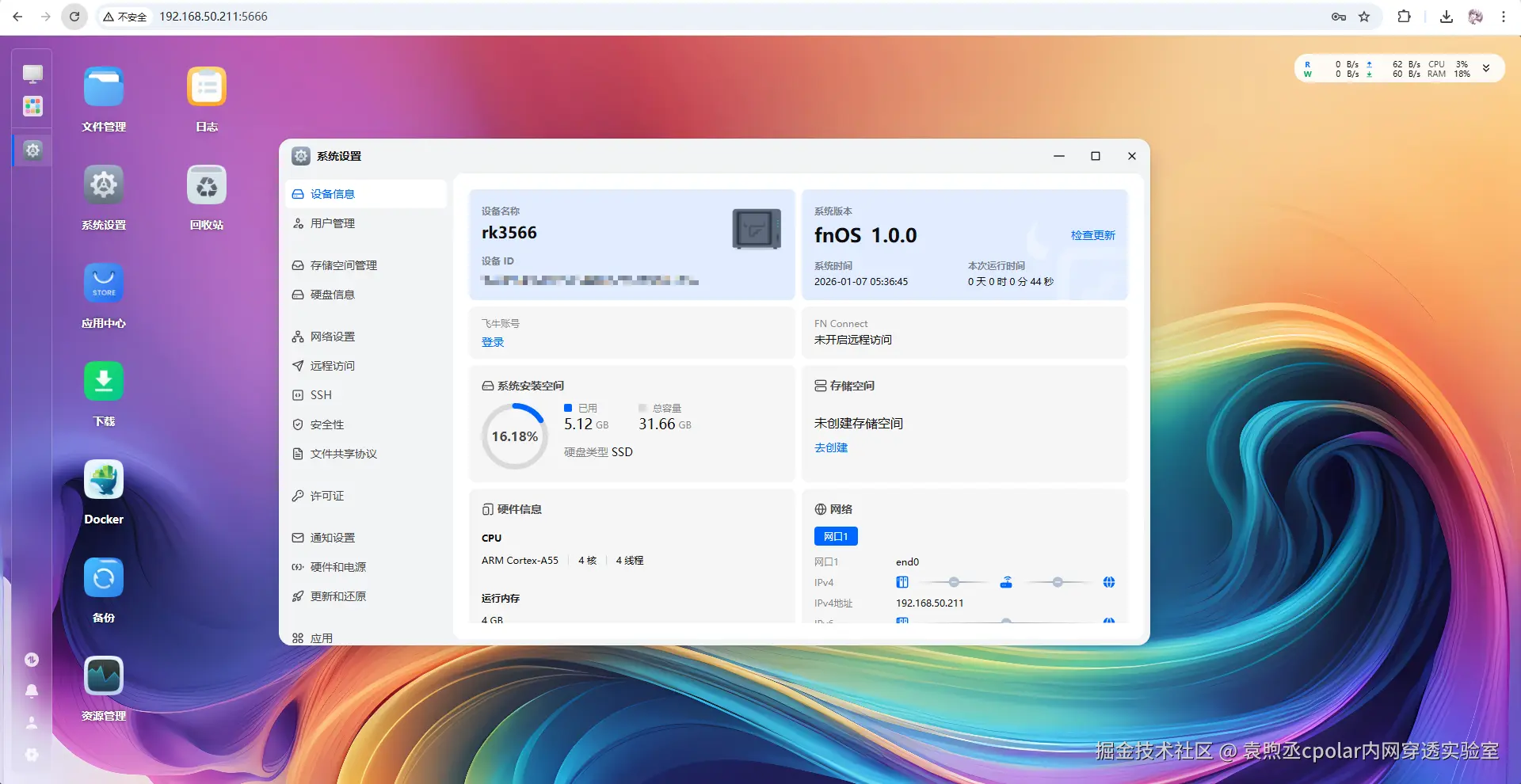Open 用户管理 settings section
This screenshot has height=784, width=1521.
click(x=366, y=223)
